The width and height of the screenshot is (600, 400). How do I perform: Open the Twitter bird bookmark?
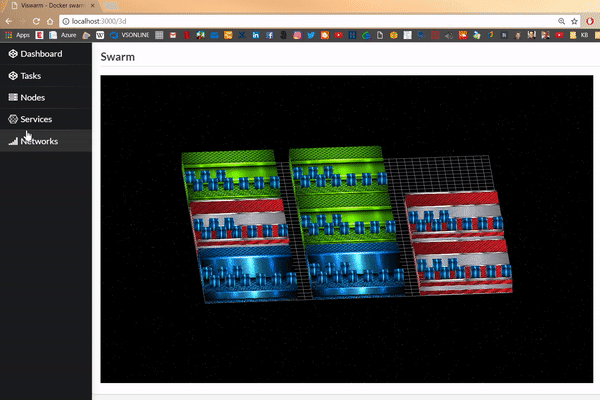[x=311, y=35]
